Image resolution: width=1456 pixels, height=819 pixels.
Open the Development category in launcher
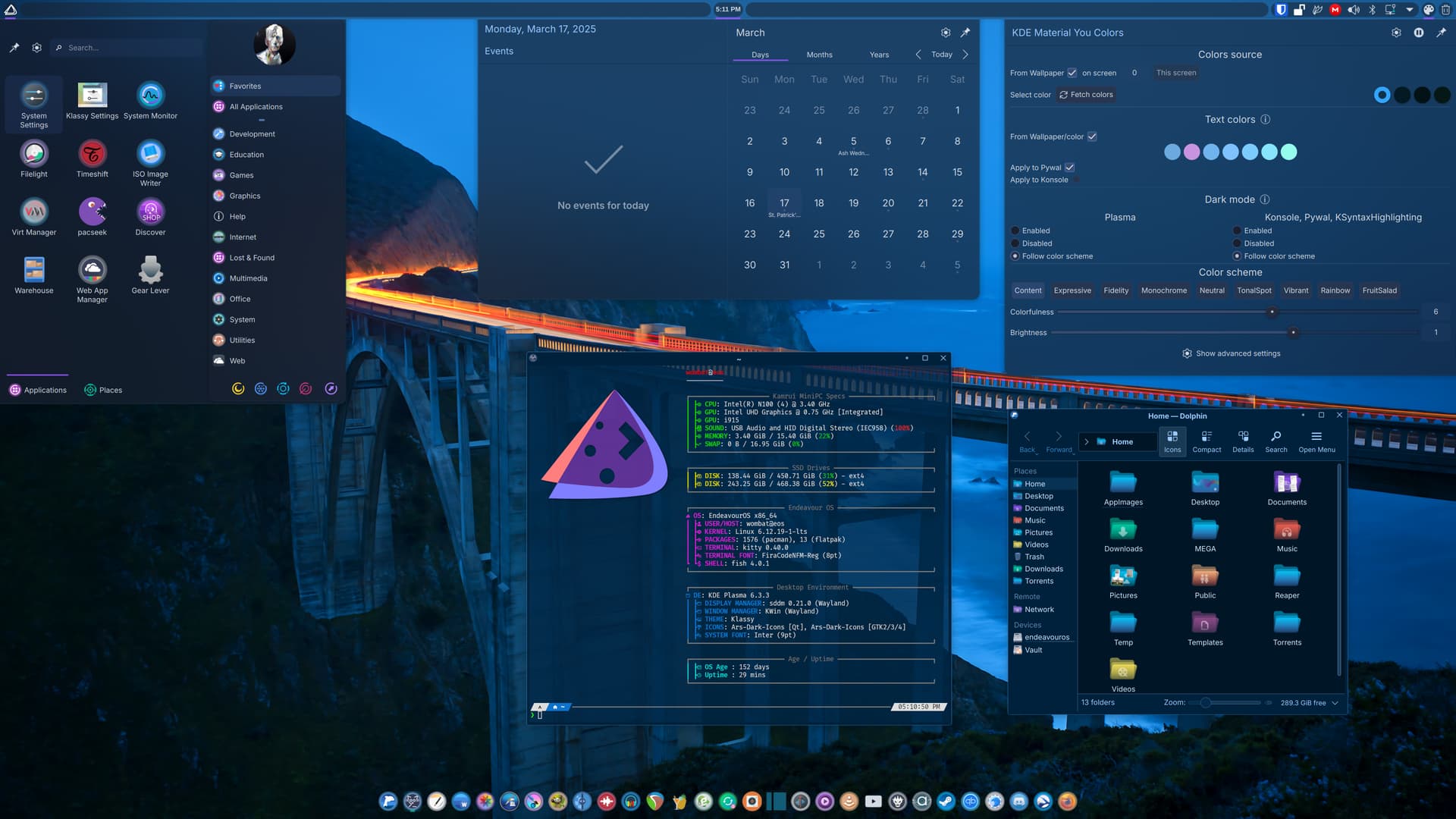click(252, 134)
